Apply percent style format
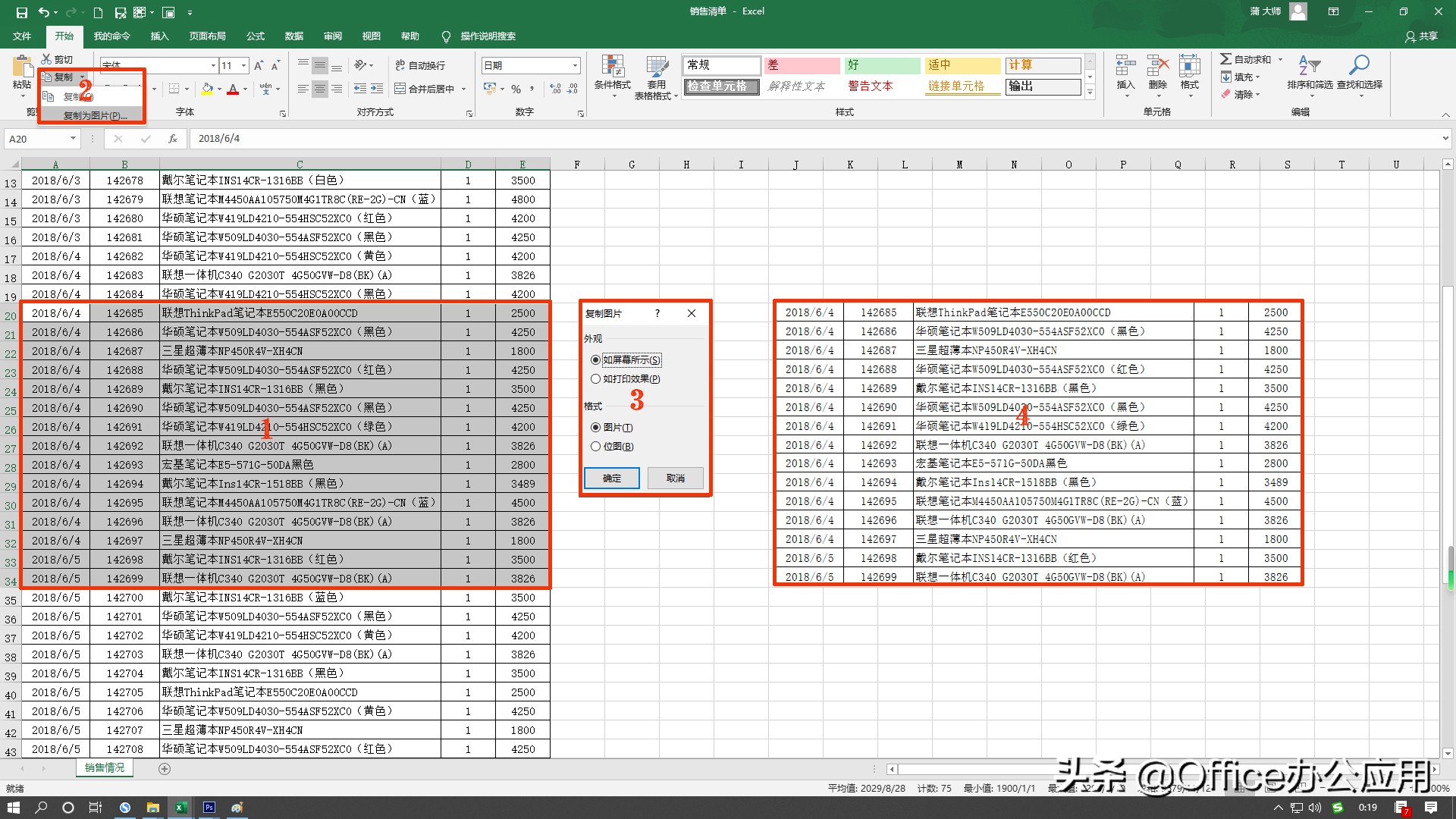This screenshot has width=1456, height=819. (516, 89)
